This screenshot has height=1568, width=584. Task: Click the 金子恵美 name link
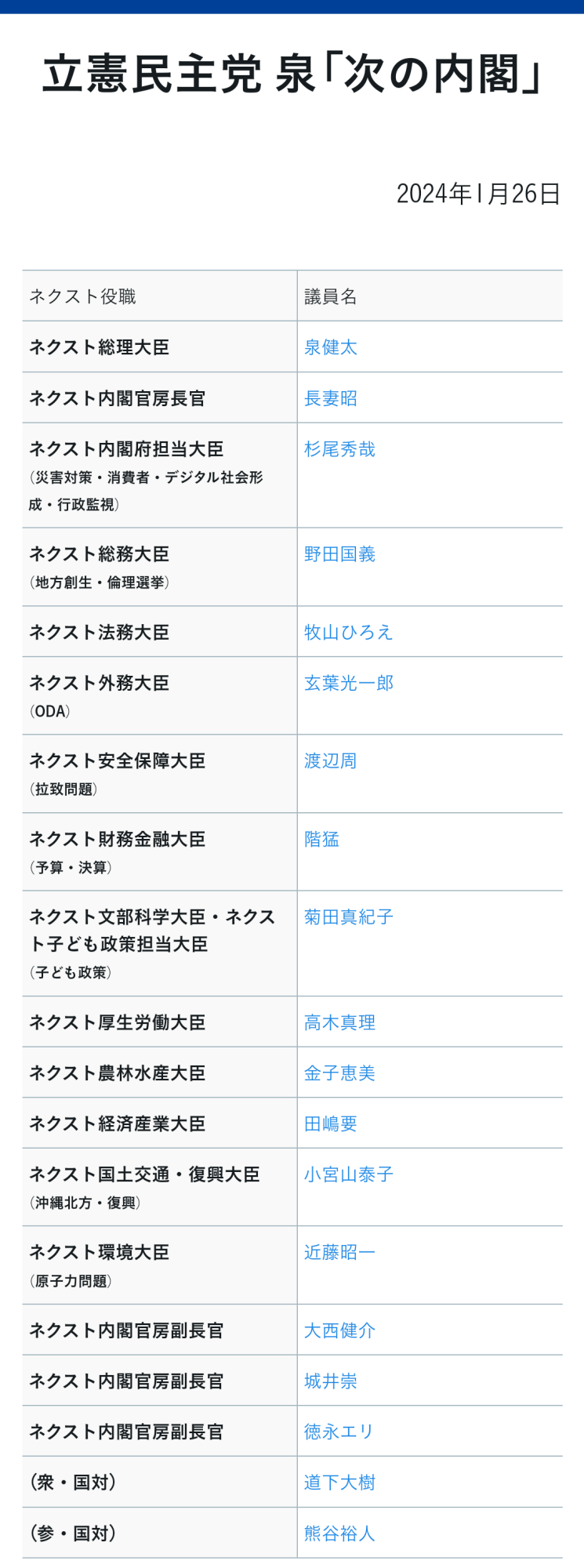(339, 1073)
